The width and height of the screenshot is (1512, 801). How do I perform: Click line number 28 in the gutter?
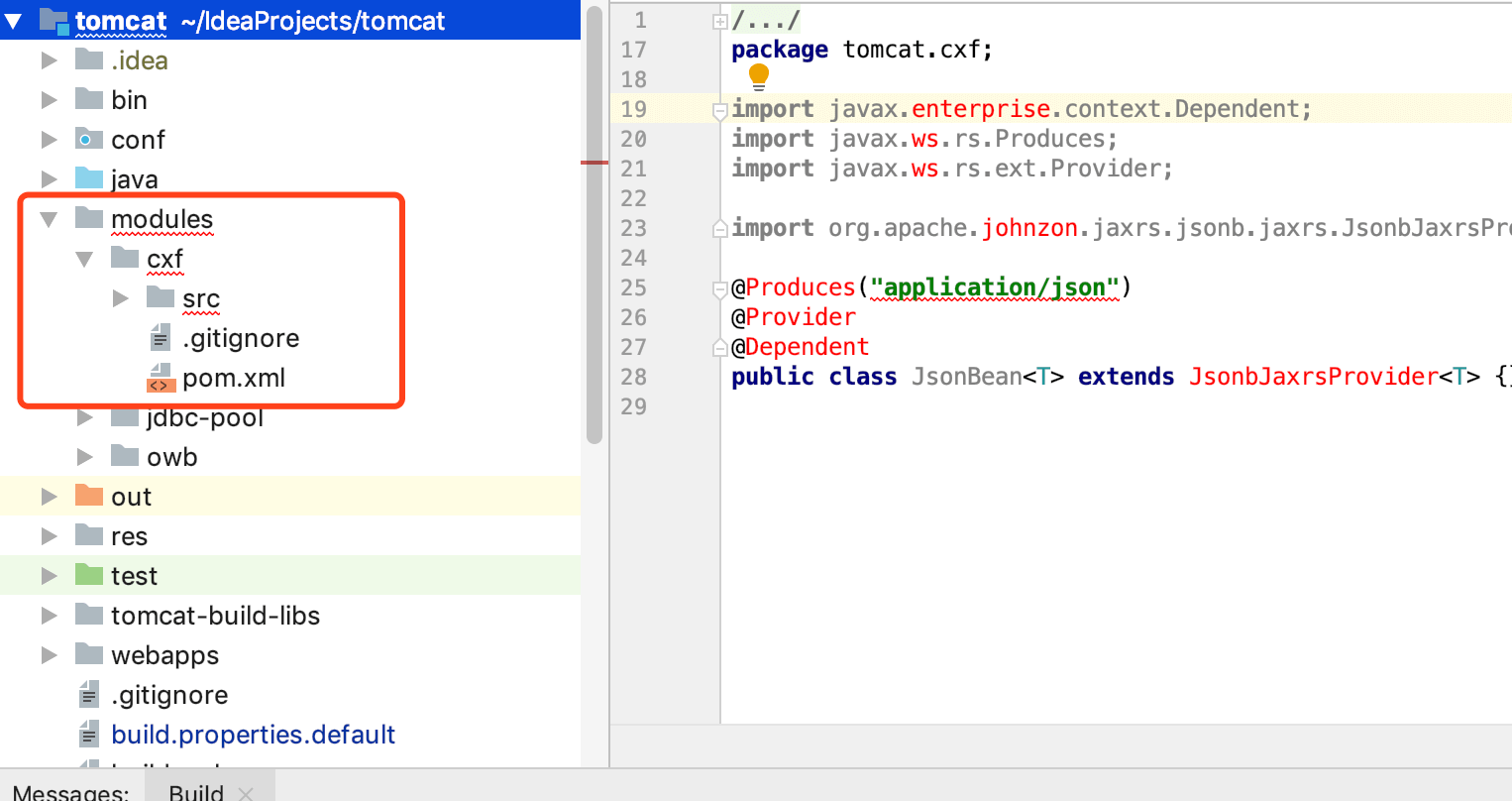(634, 377)
